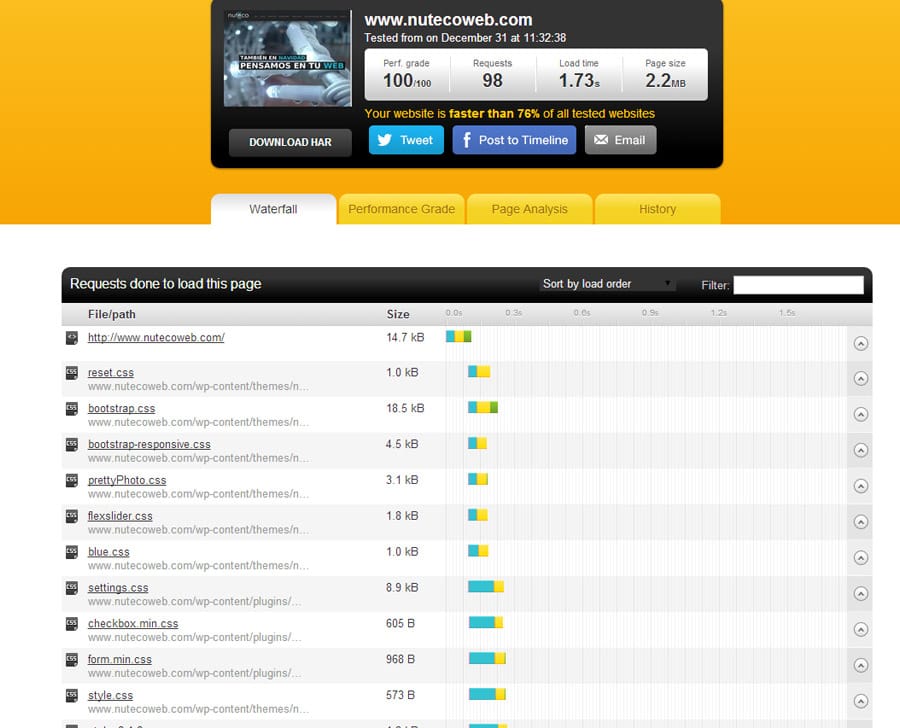Open the checkbox.min.css file link

click(133, 624)
